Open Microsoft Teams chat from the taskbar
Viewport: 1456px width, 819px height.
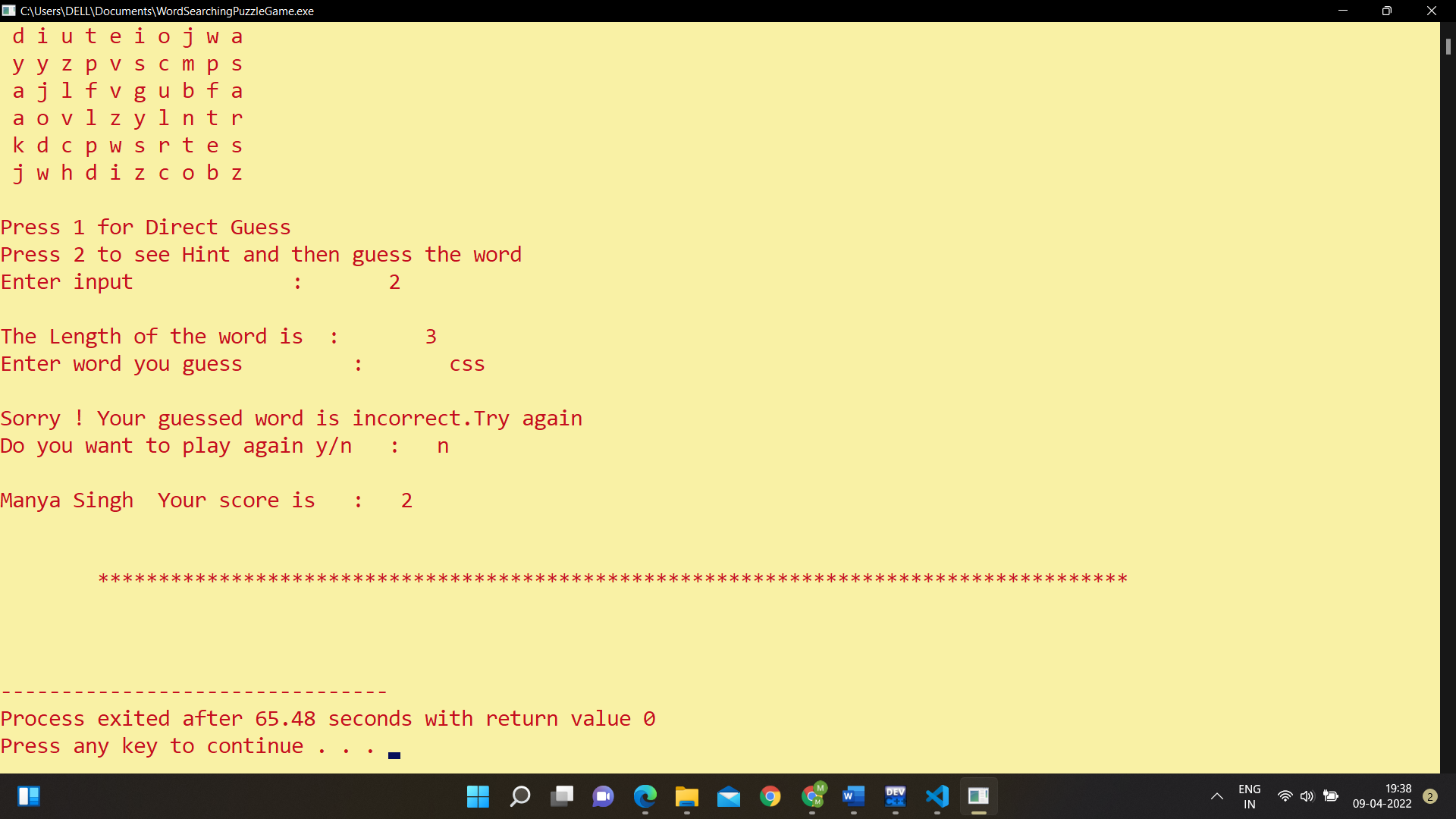tap(603, 796)
